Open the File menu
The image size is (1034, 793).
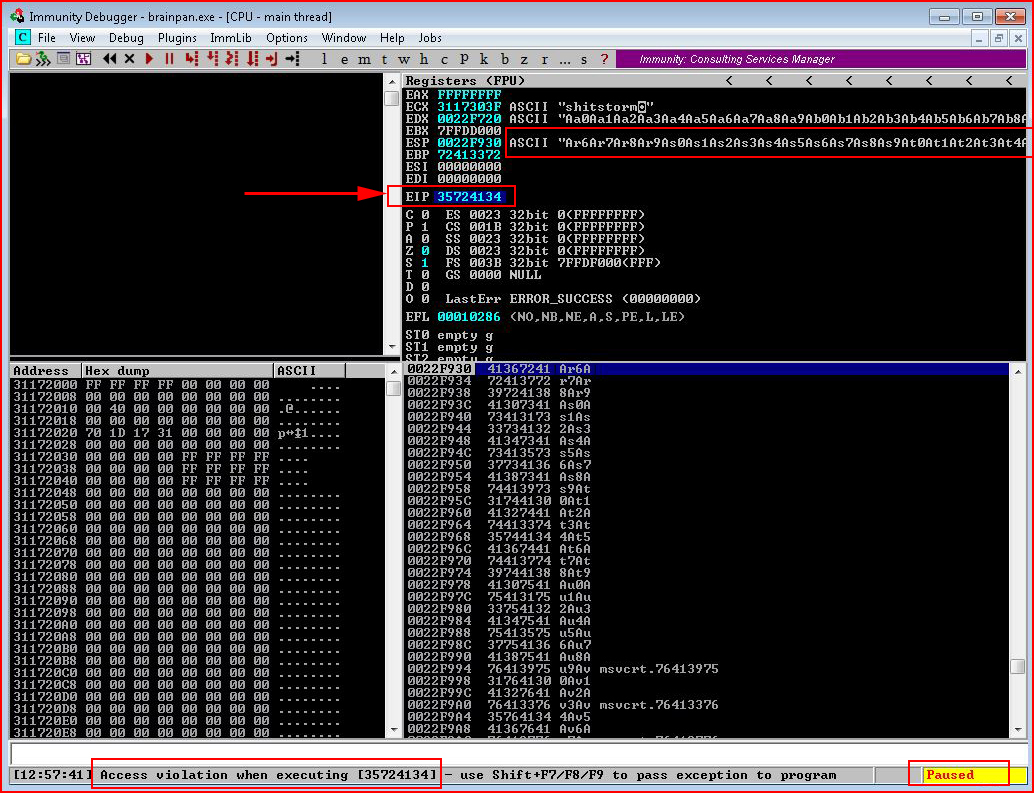(x=47, y=38)
